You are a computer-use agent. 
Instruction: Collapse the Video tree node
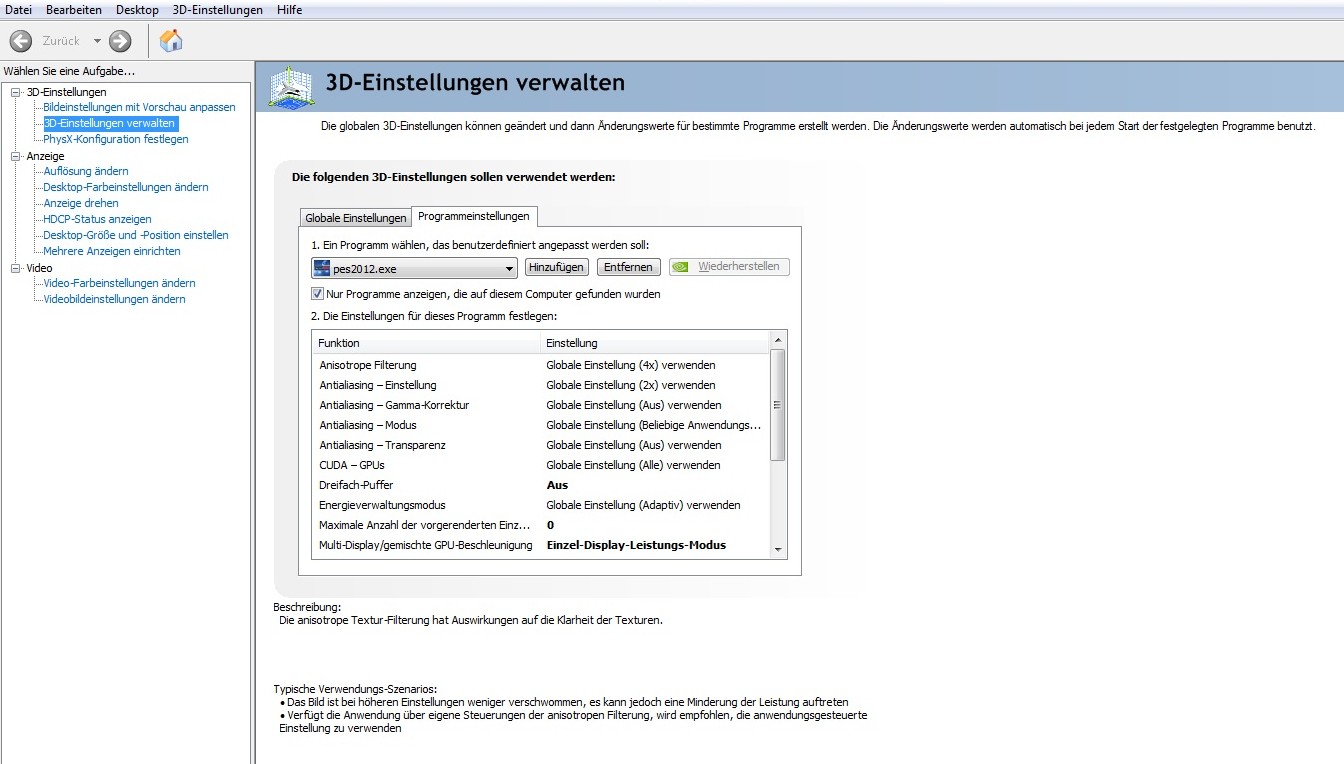tap(15, 268)
